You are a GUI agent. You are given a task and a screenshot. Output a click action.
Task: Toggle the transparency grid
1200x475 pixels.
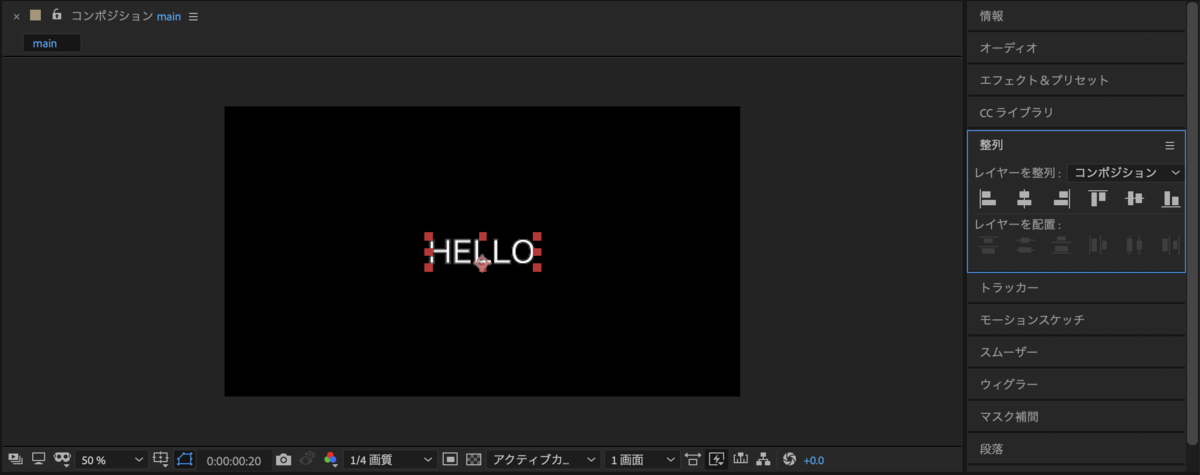(474, 459)
